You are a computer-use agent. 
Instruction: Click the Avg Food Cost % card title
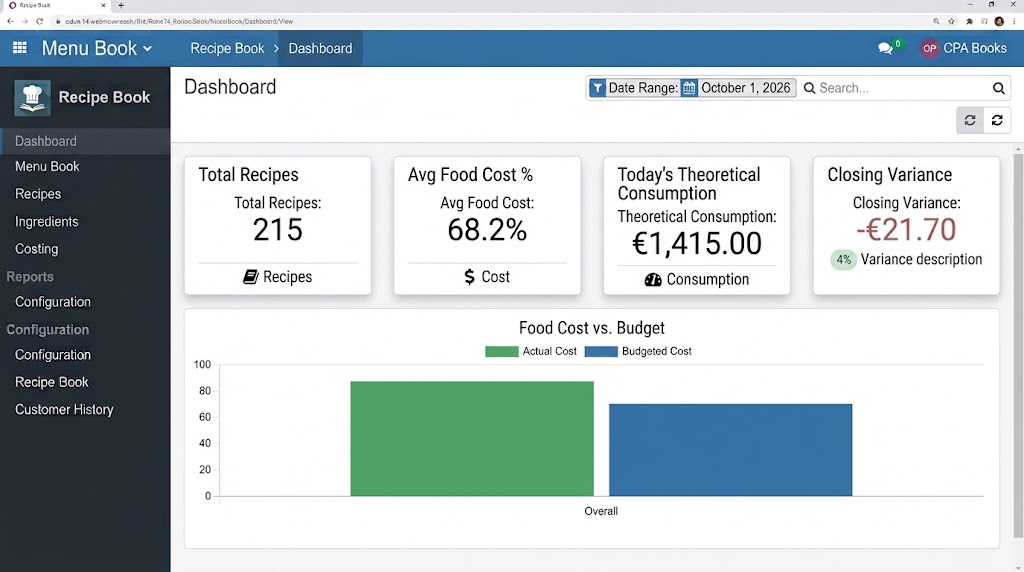coord(470,175)
